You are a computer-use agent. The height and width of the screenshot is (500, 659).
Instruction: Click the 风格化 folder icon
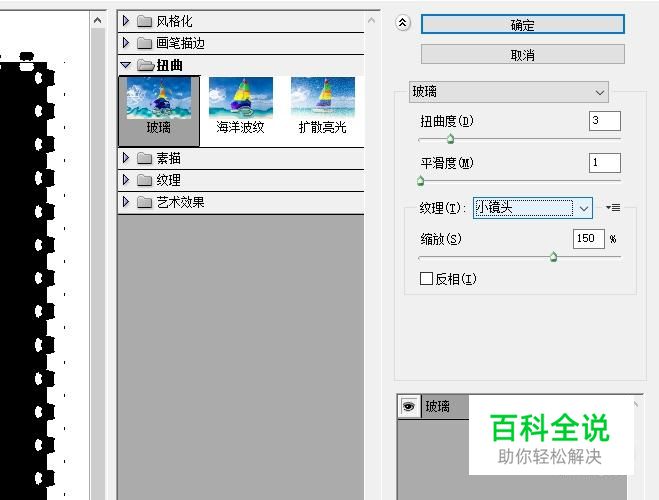point(145,21)
